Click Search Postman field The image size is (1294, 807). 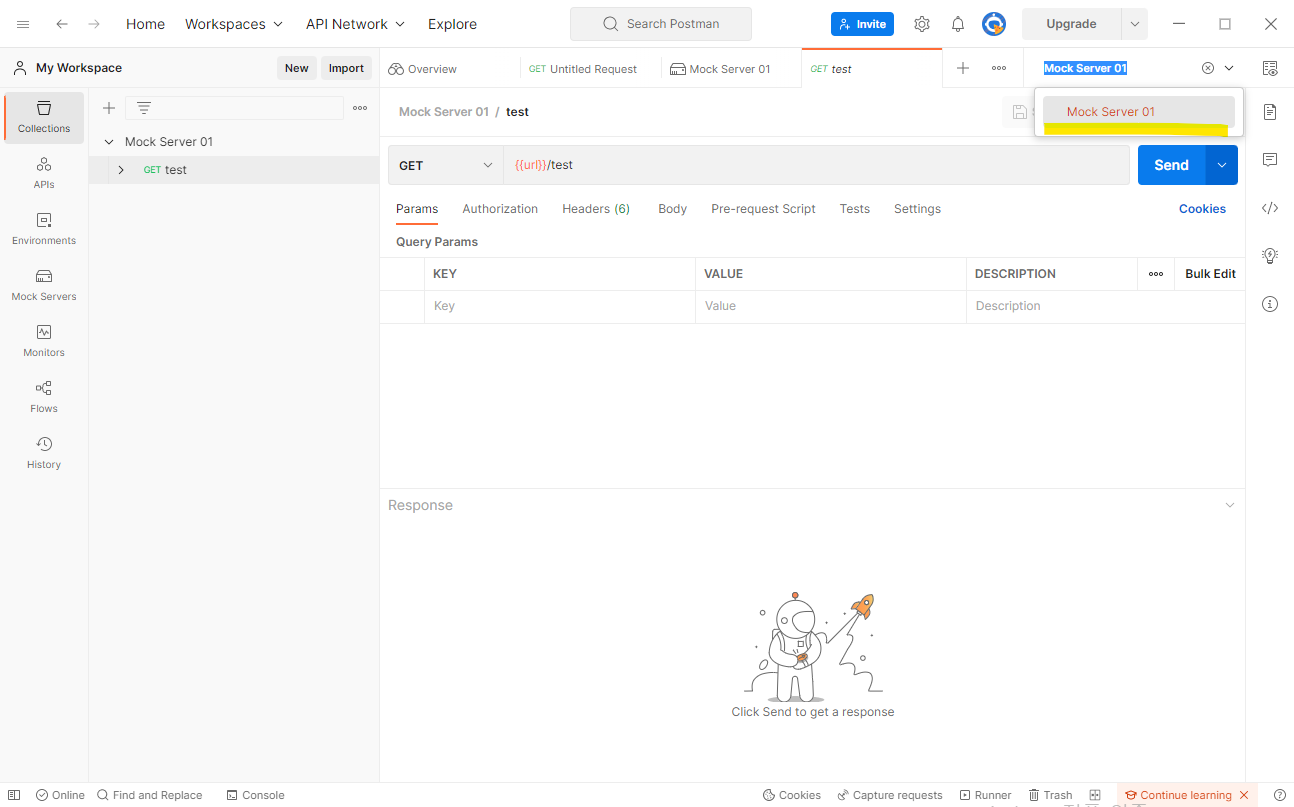(660, 24)
